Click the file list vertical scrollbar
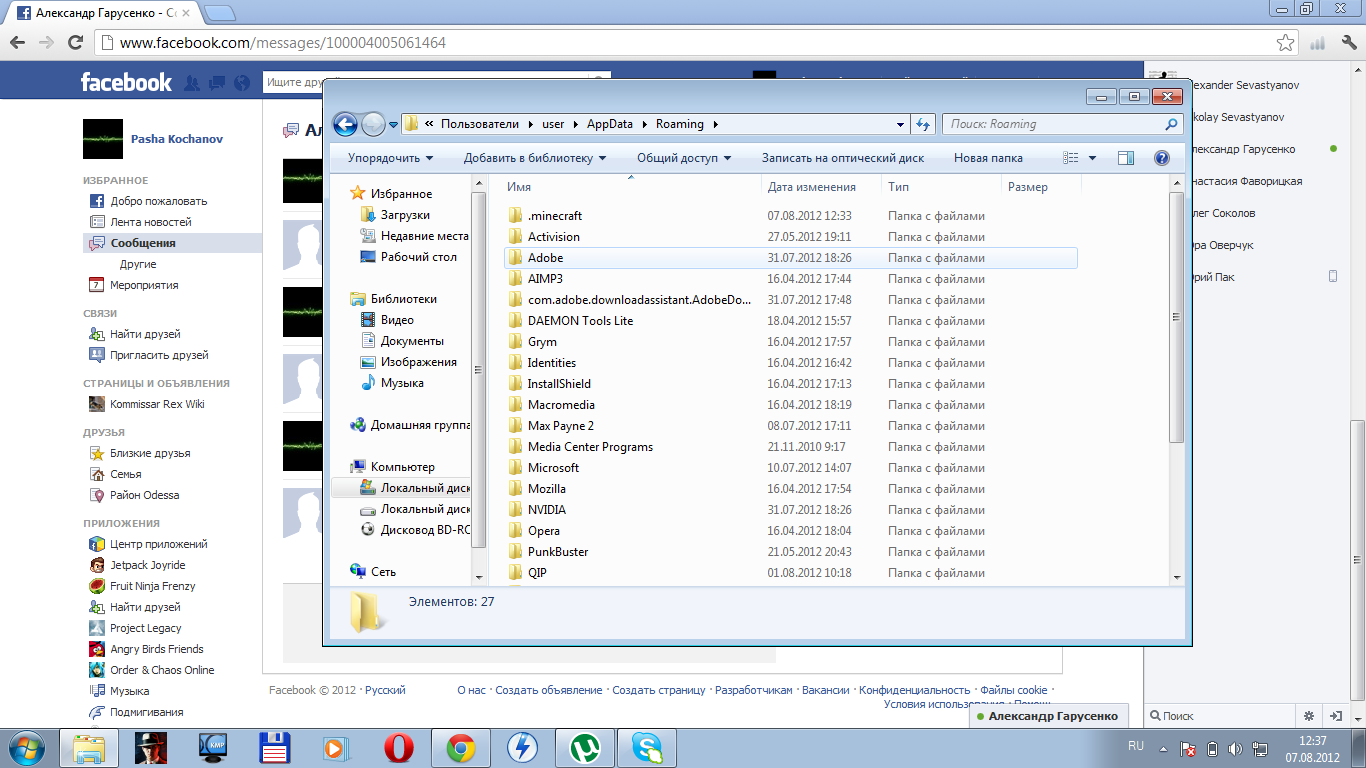The image size is (1366, 768). tap(1176, 318)
